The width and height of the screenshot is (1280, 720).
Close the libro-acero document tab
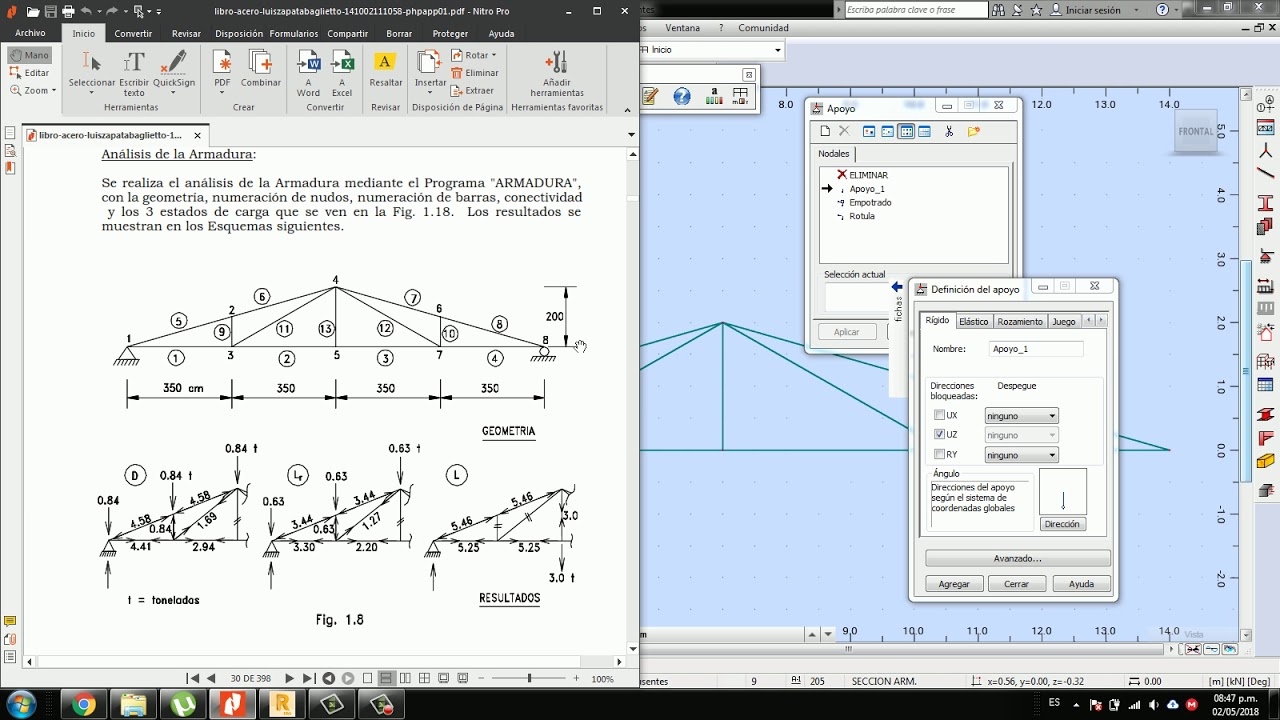coord(197,135)
